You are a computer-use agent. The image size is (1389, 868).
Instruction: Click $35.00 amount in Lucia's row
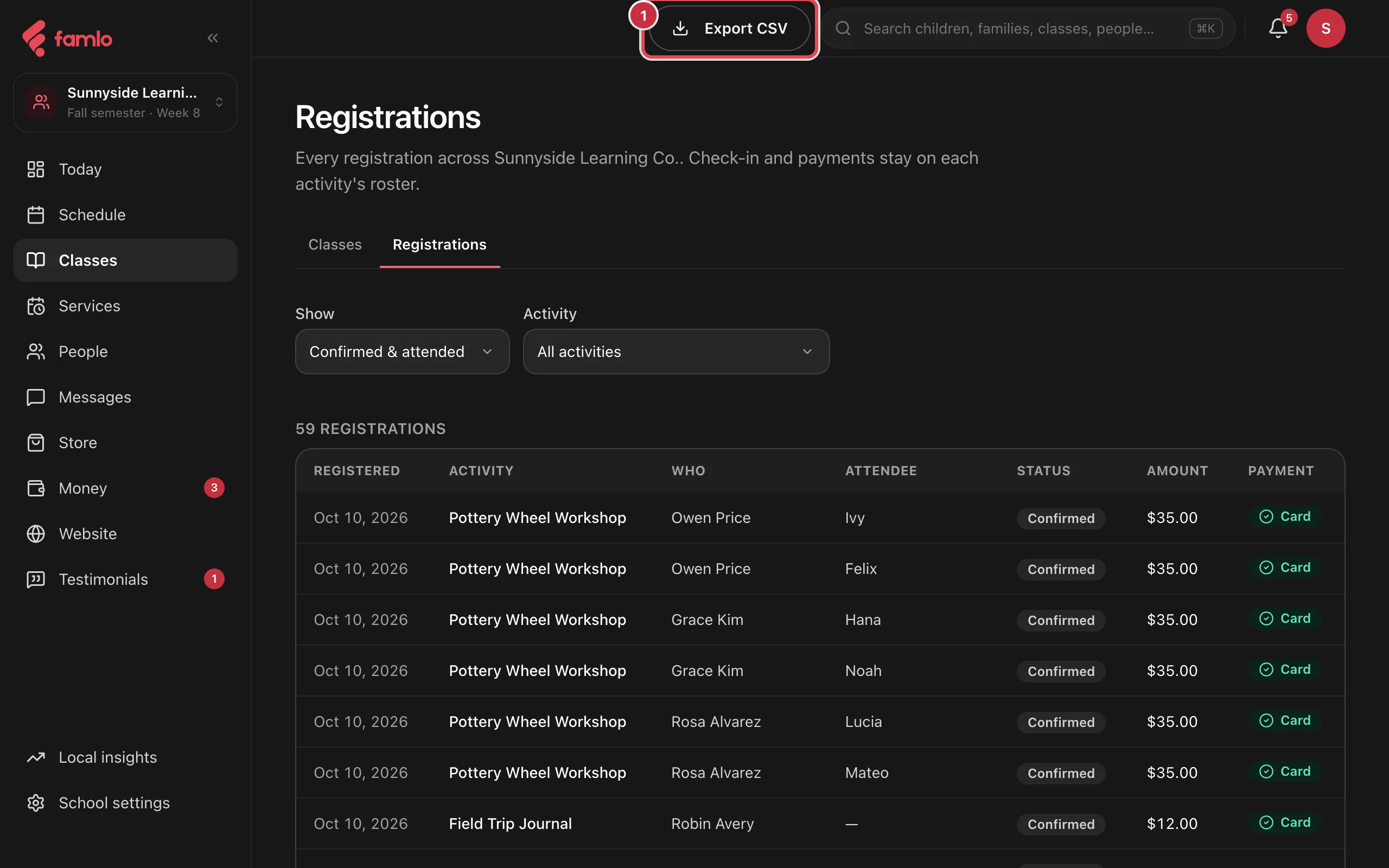tap(1172, 722)
